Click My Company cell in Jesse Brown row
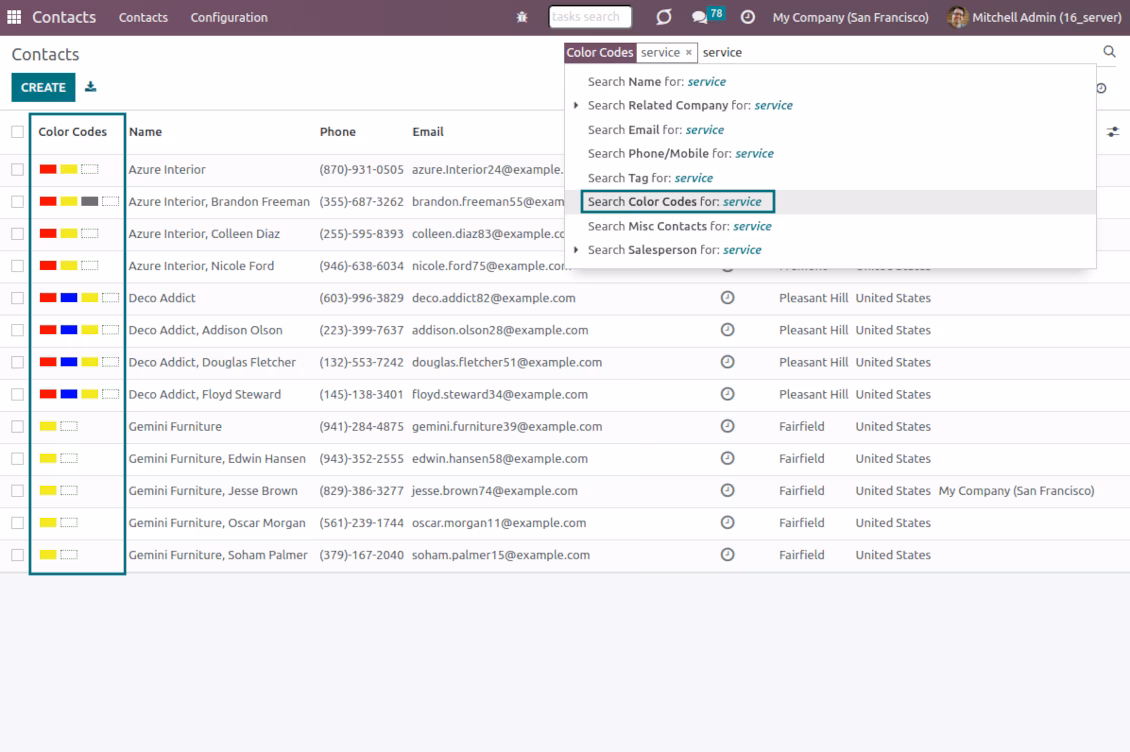 (1016, 490)
